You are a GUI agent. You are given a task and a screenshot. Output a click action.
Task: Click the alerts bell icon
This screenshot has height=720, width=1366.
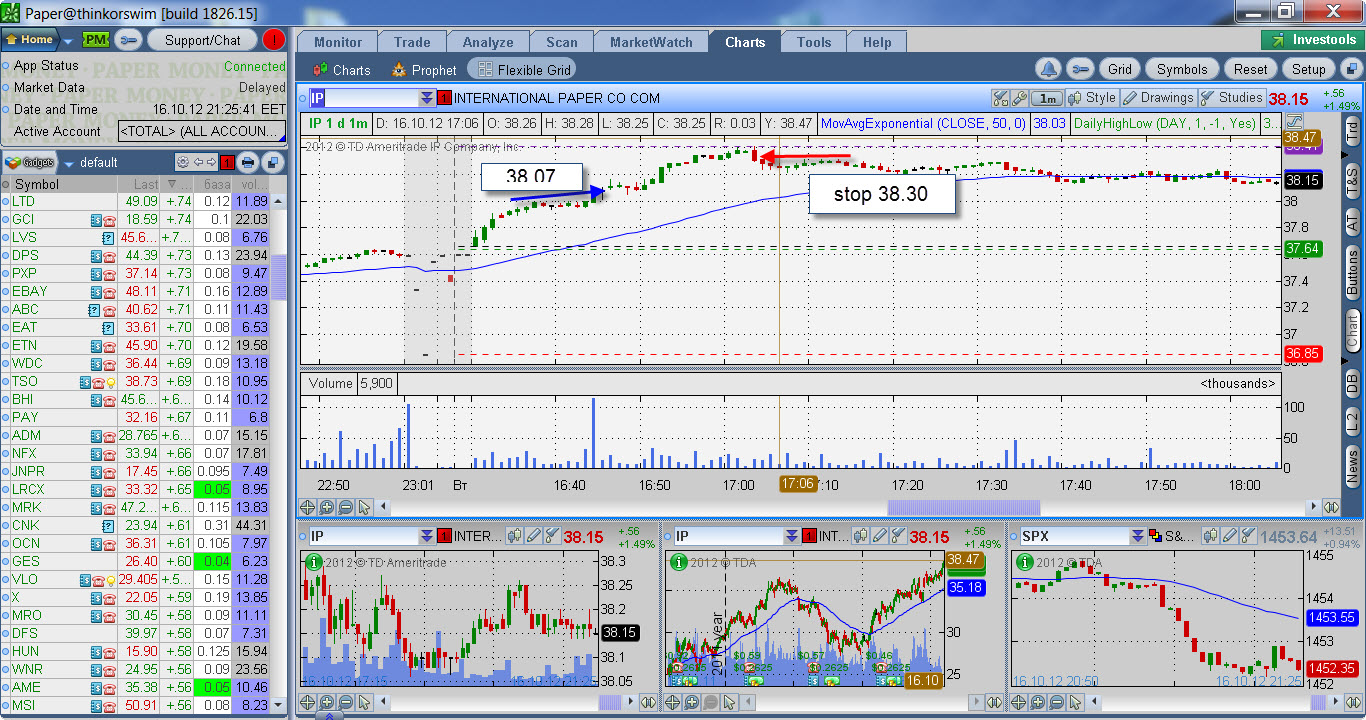pos(1048,69)
